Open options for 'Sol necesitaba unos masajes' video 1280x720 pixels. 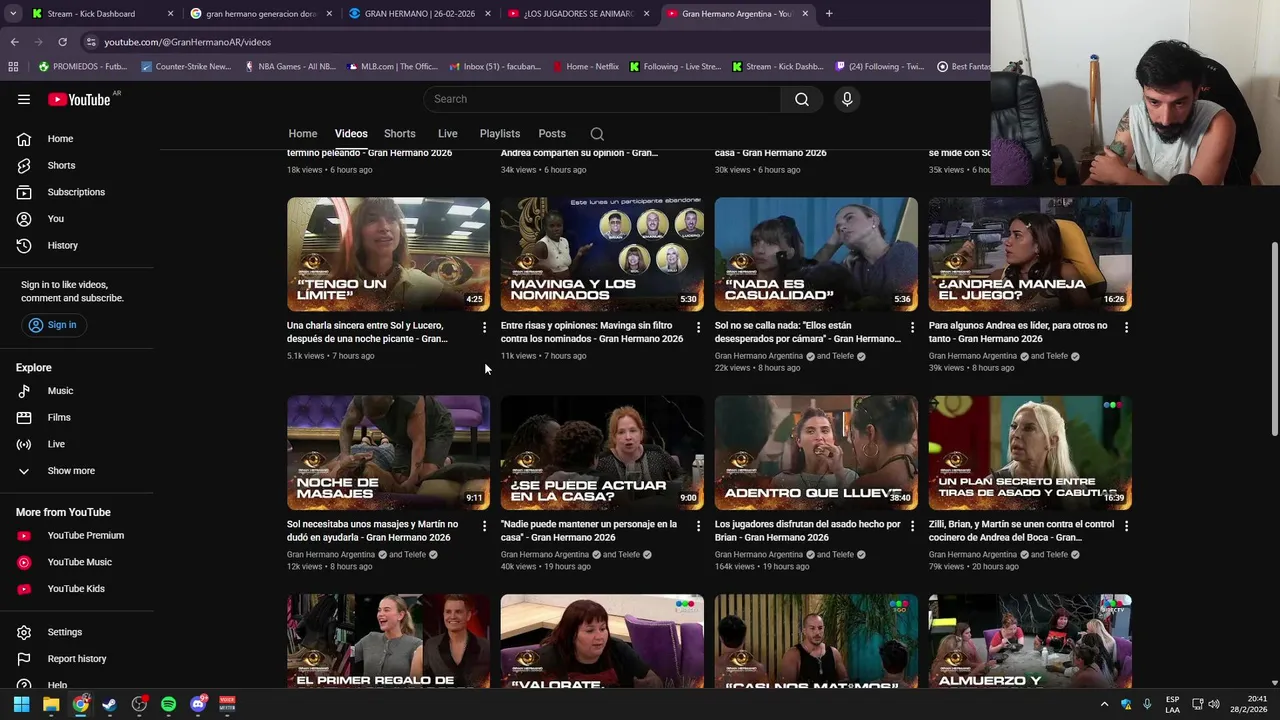pyautogui.click(x=485, y=526)
